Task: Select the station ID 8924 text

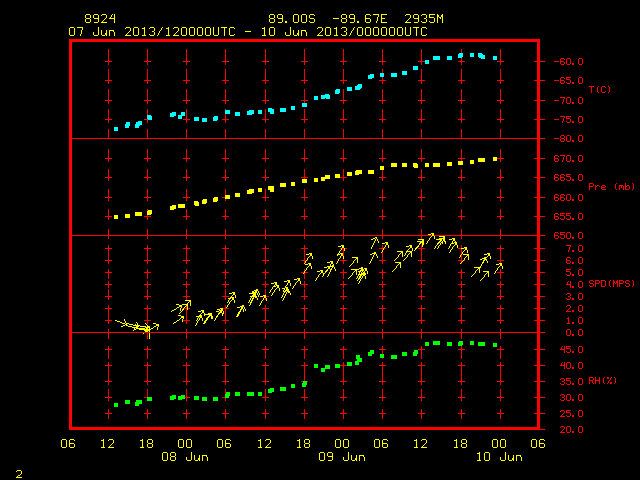Action: coord(100,19)
